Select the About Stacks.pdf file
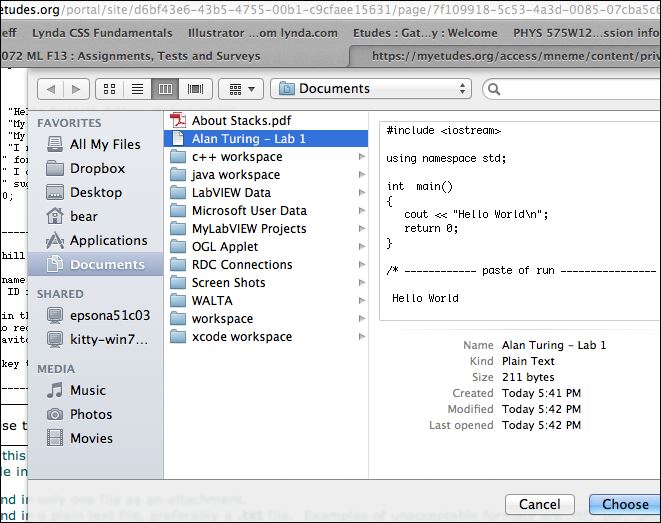Image resolution: width=661 pixels, height=523 pixels. [x=266, y=121]
